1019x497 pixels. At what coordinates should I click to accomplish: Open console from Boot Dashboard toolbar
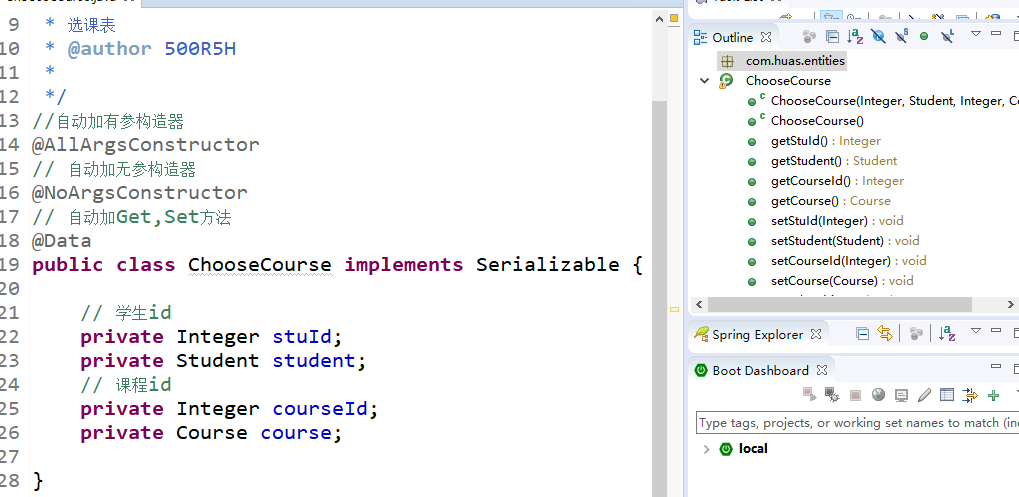click(x=901, y=395)
